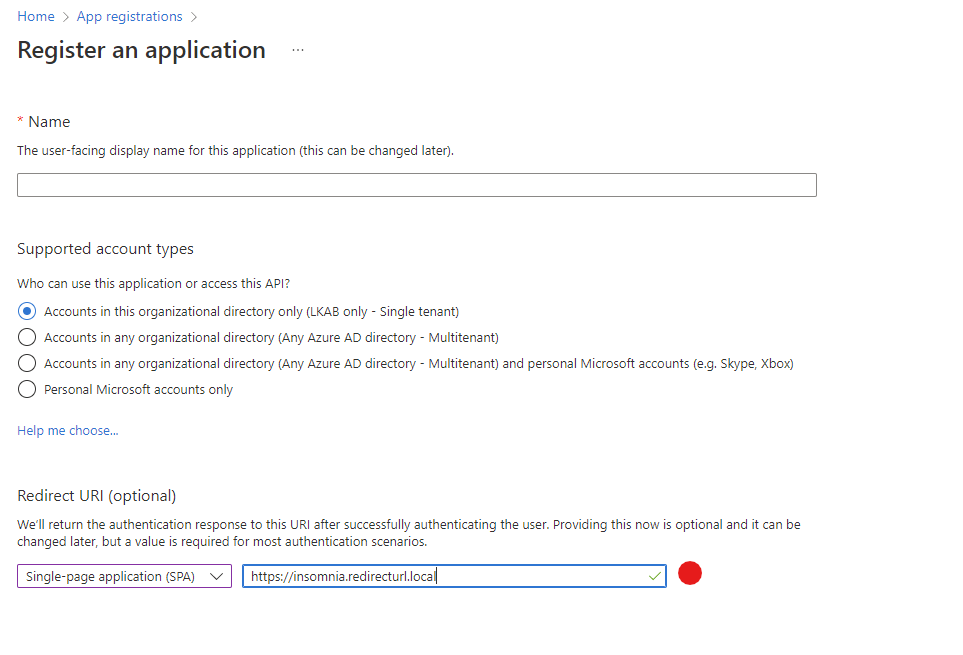Click the chevron after App registrations
This screenshot has height=655, width=963.
[x=193, y=16]
